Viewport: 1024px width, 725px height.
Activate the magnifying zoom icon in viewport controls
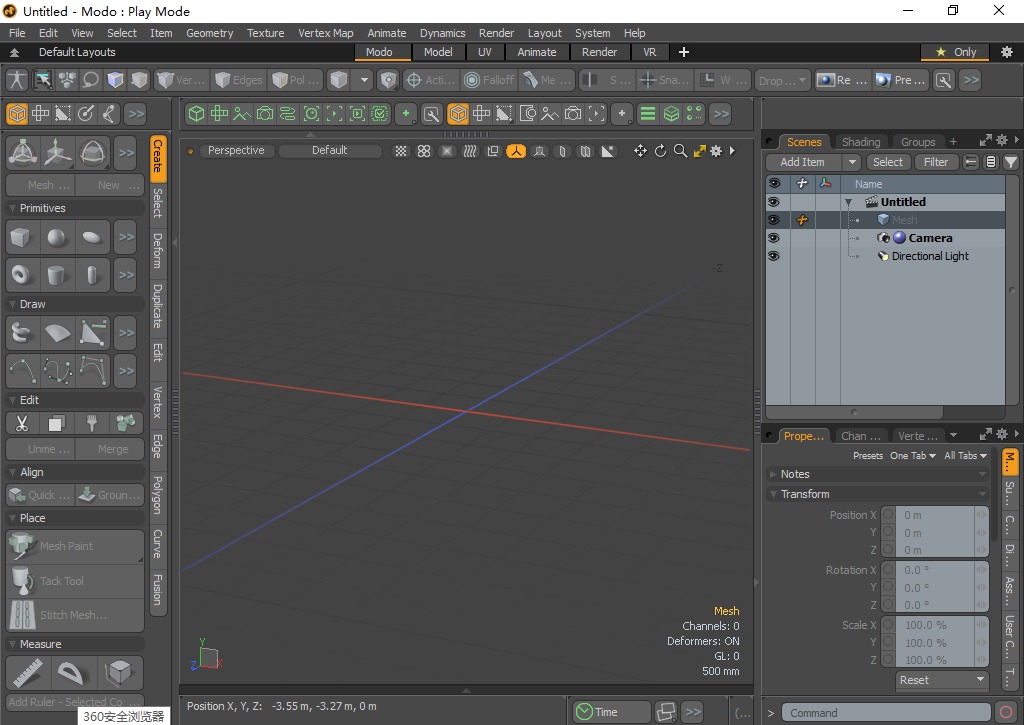point(681,151)
